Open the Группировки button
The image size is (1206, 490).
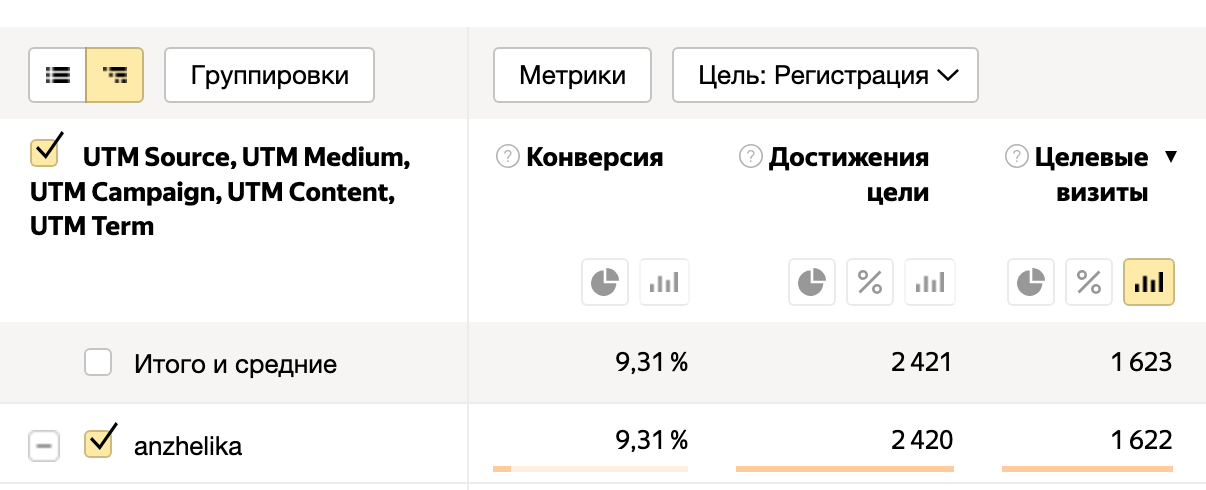coord(269,75)
